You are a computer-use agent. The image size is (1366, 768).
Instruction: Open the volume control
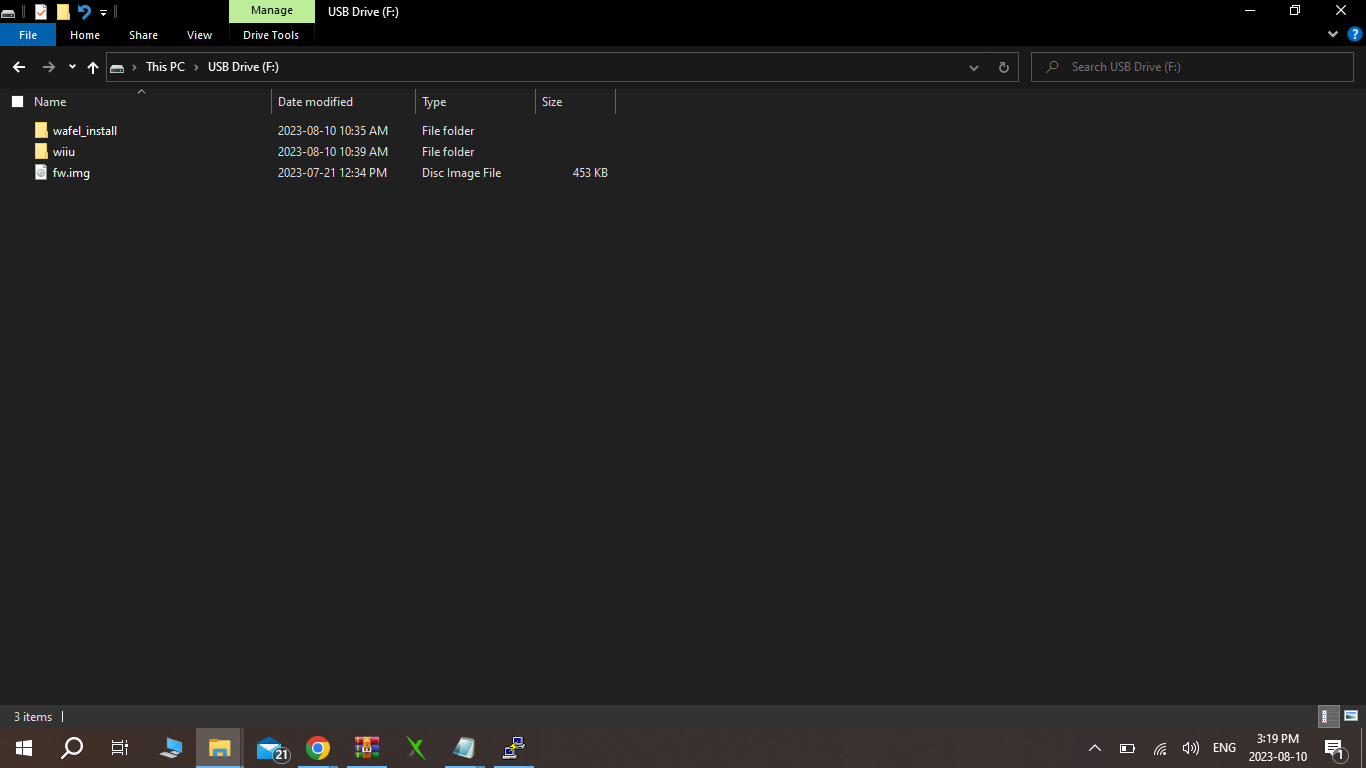click(1190, 748)
